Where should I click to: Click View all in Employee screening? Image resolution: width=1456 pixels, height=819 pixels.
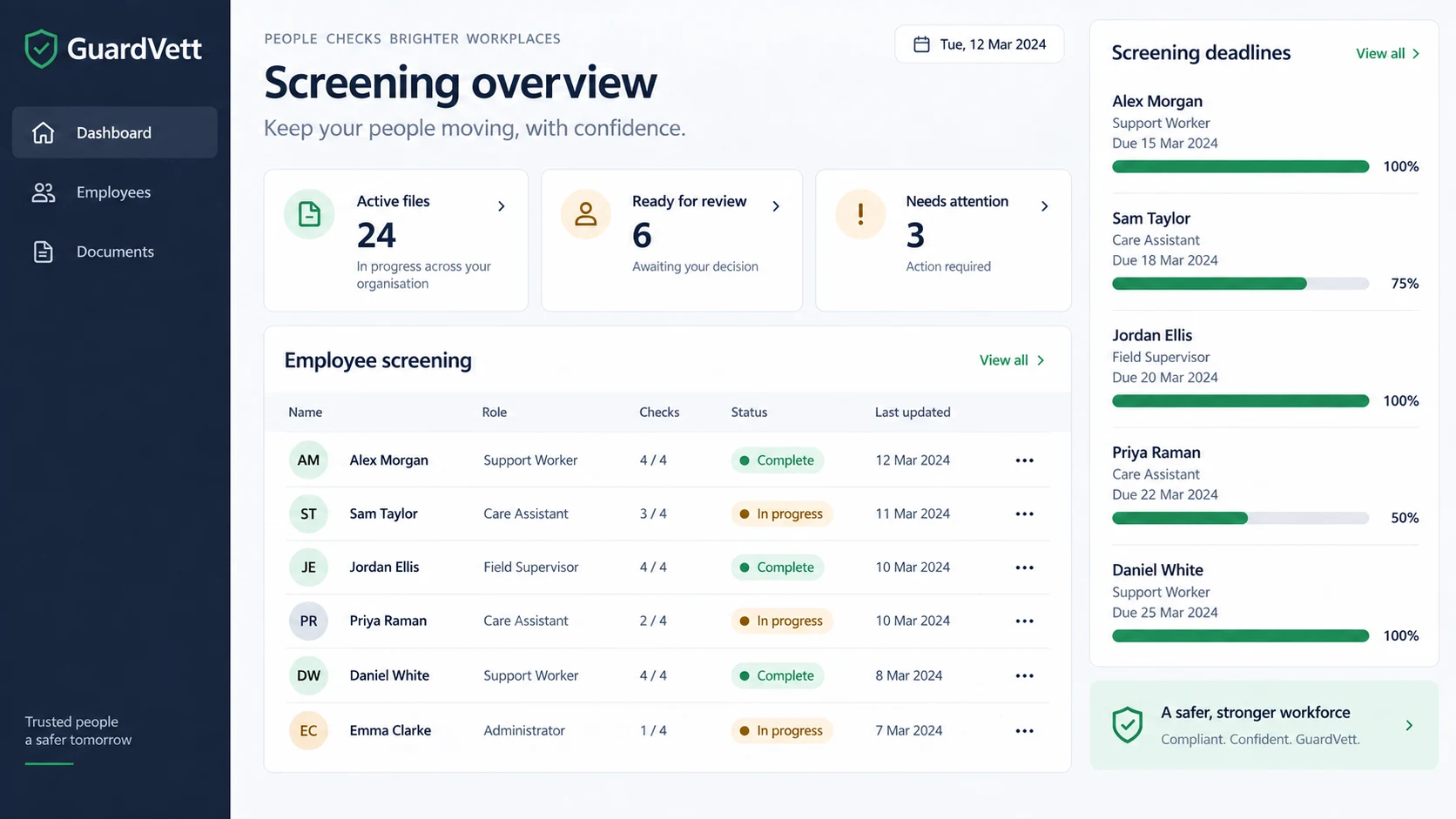[x=1003, y=360]
